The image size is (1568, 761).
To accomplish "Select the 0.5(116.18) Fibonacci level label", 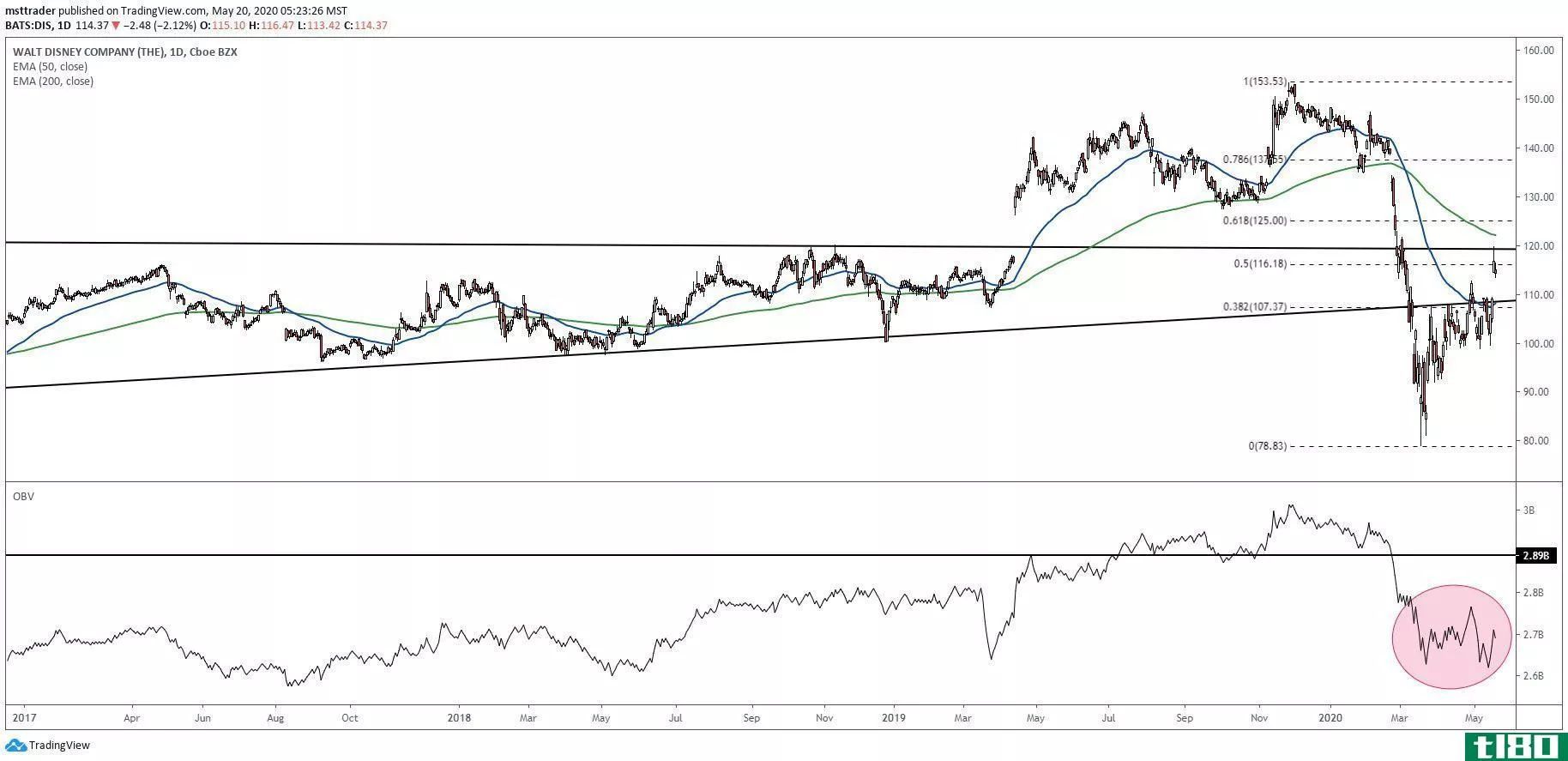I will click(x=1260, y=264).
